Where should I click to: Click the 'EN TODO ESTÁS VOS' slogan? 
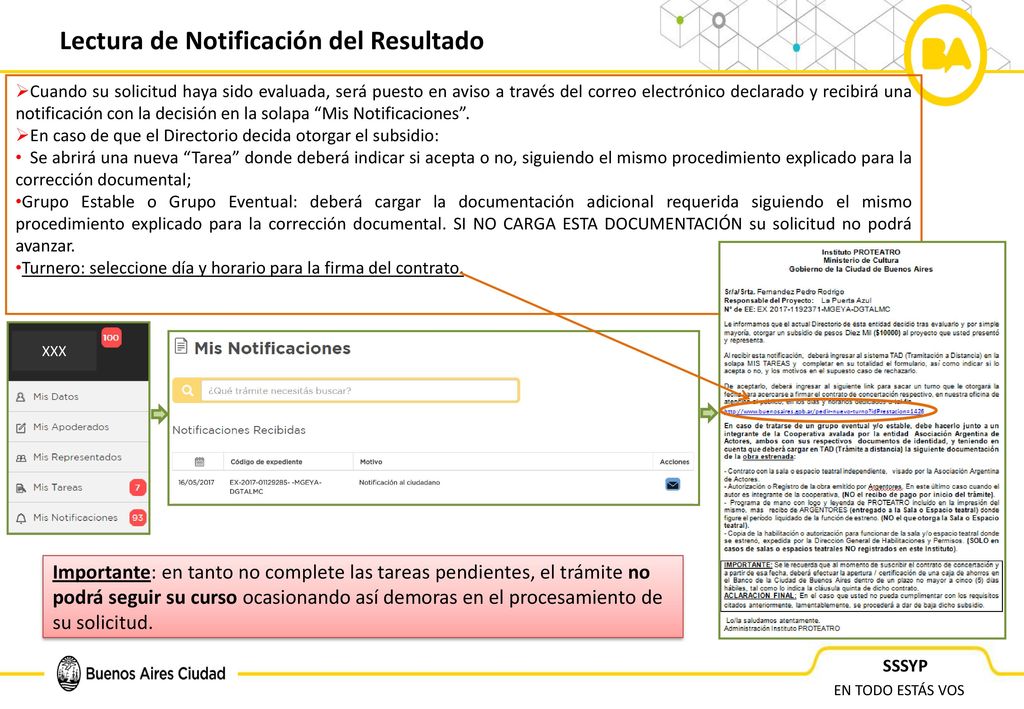(x=899, y=690)
